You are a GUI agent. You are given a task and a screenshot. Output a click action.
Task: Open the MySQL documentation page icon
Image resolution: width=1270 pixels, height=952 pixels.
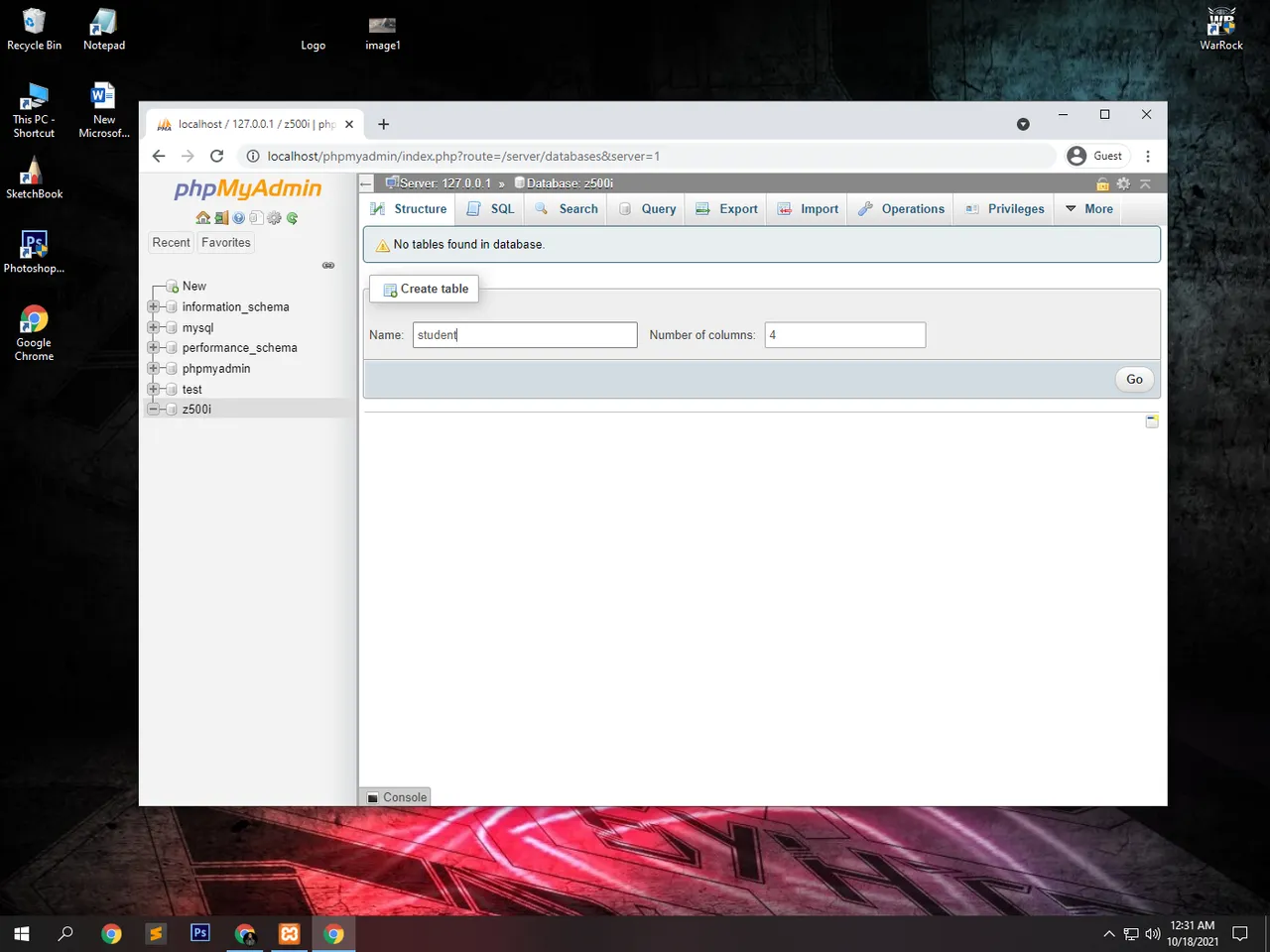click(256, 218)
